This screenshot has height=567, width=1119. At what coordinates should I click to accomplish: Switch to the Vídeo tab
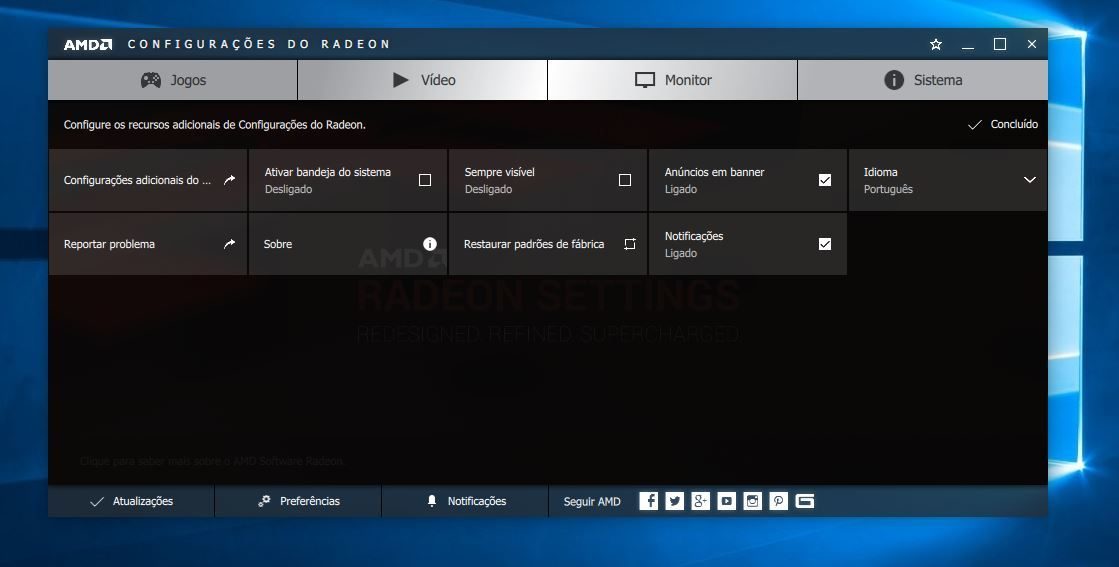422,80
